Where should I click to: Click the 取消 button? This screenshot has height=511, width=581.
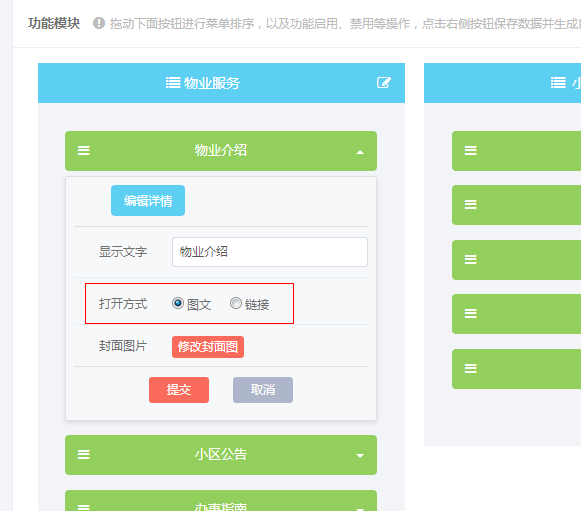263,390
